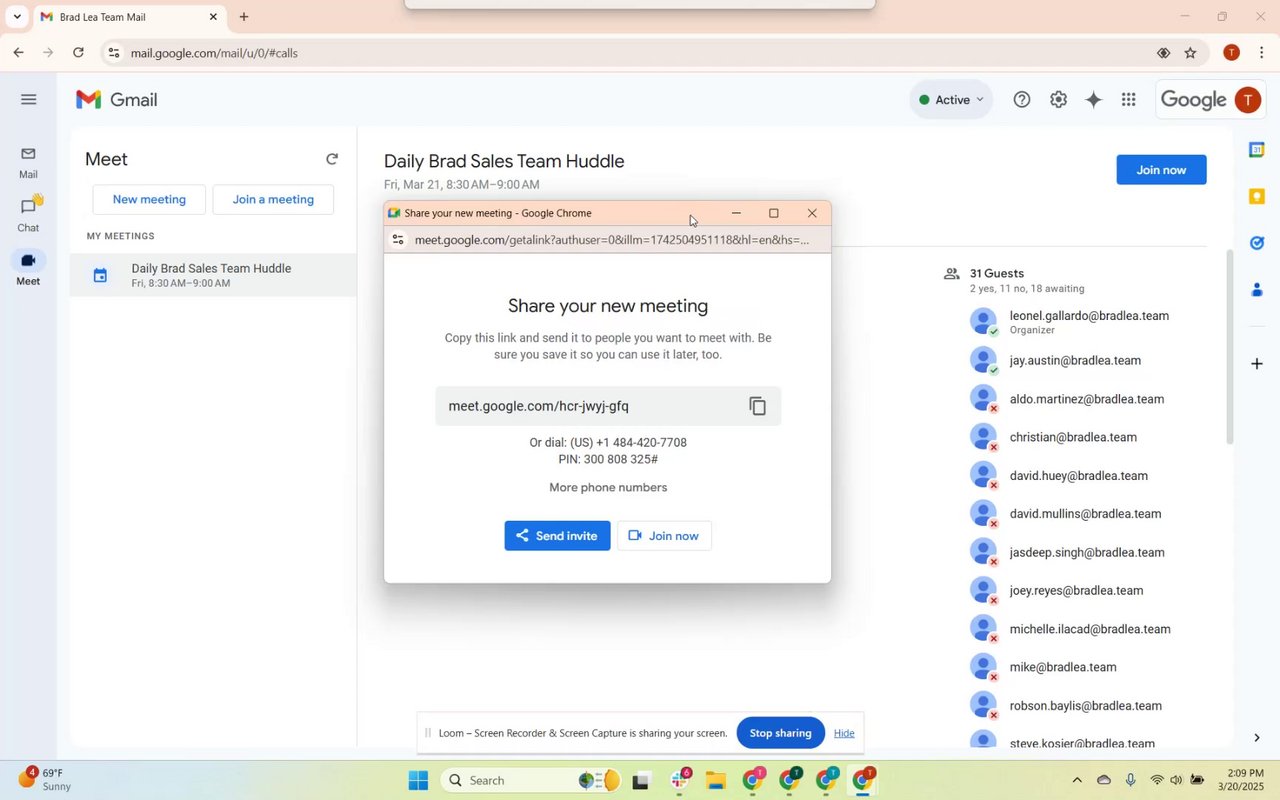1280x800 pixels.
Task: Open Chat in the left sidebar
Action: coord(28,215)
